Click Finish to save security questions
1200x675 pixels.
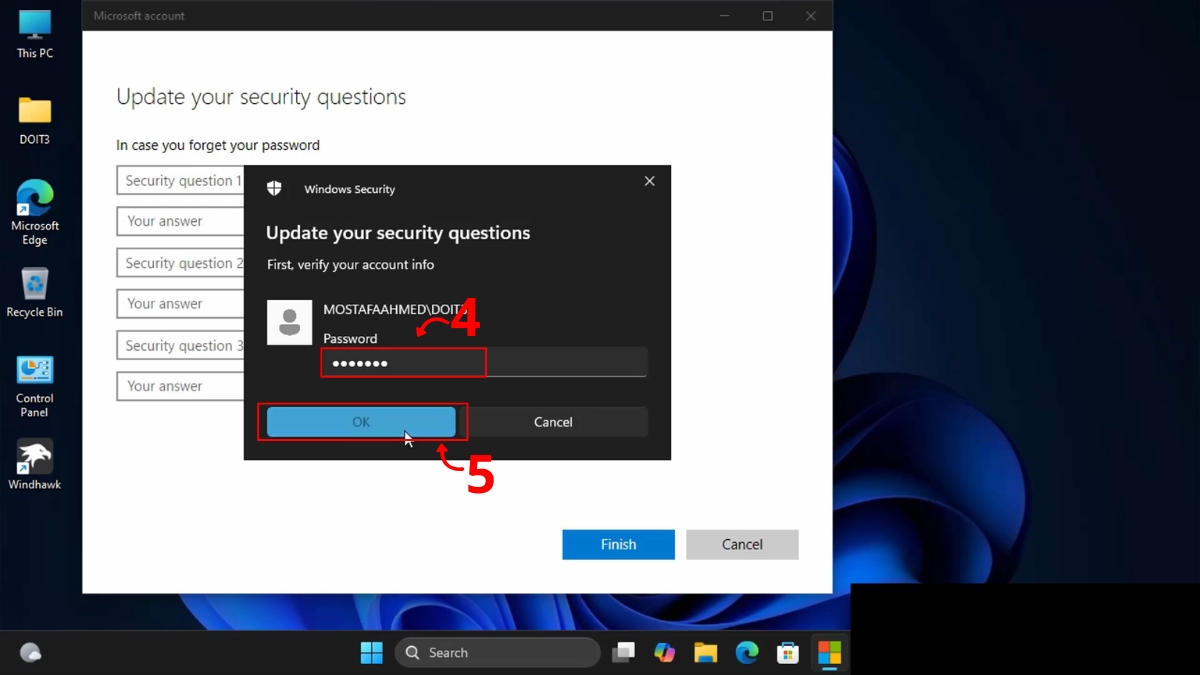pos(618,544)
